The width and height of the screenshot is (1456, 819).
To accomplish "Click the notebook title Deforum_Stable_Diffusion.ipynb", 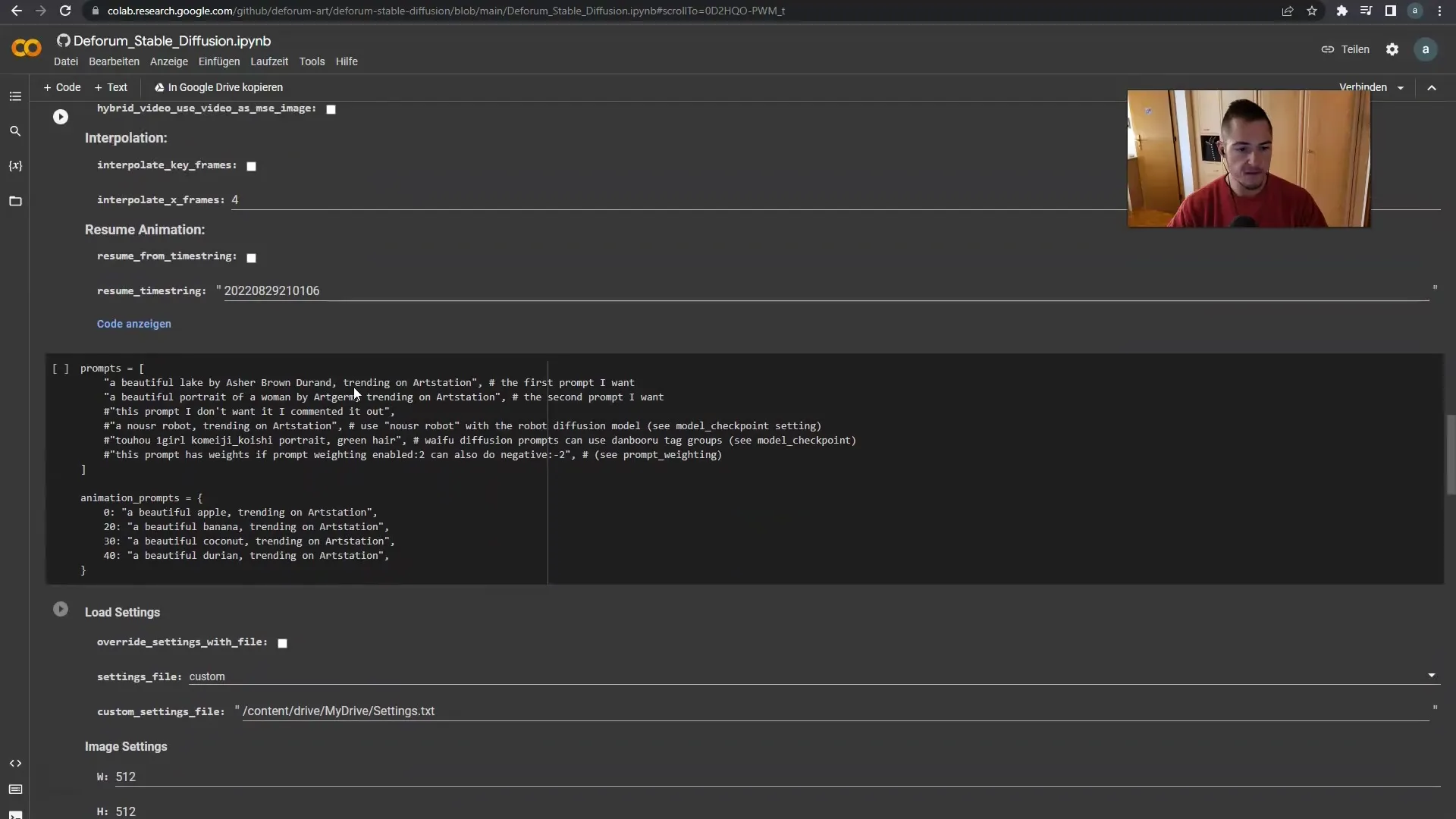I will coord(172,41).
